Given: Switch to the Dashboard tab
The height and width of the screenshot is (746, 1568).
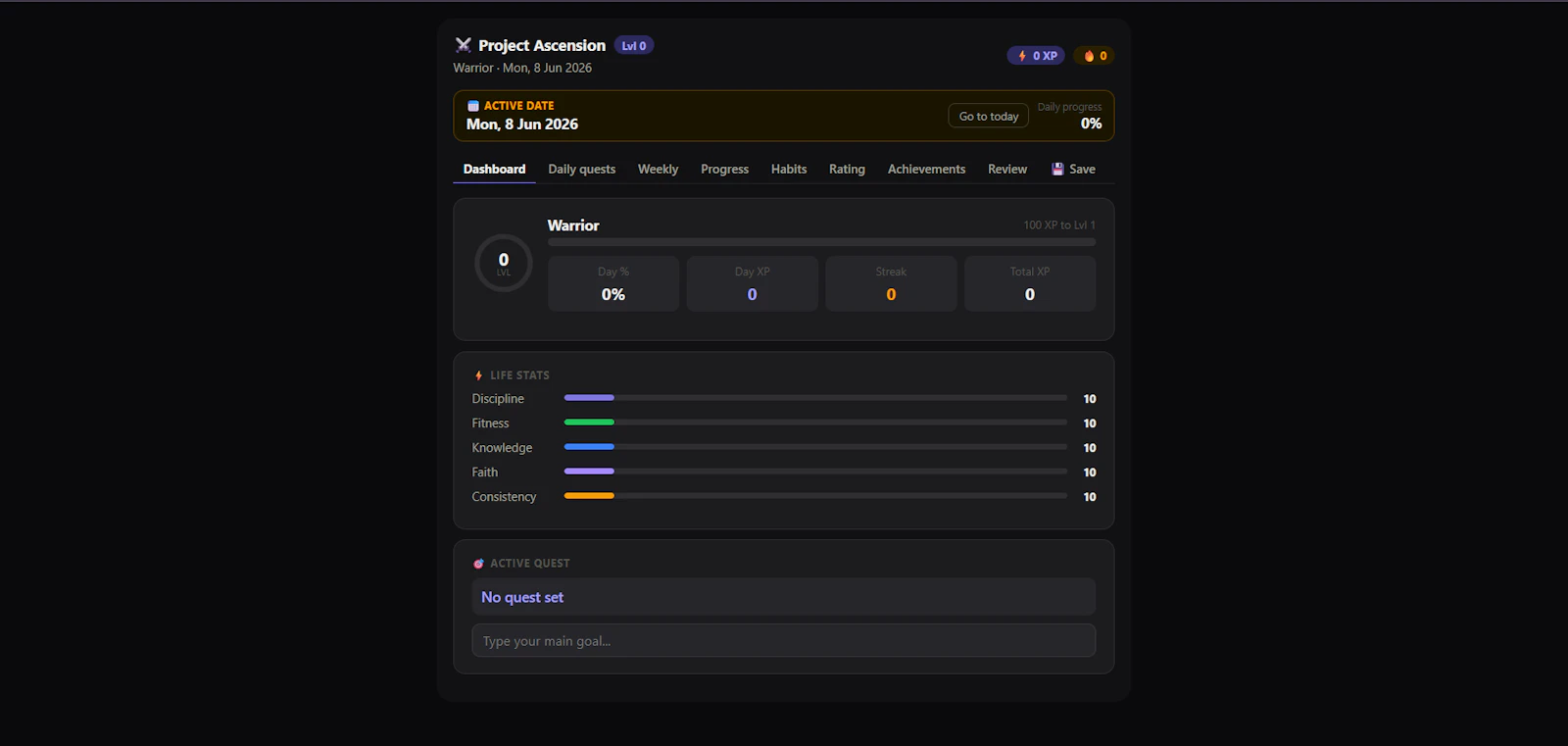Looking at the screenshot, I should 494,169.
